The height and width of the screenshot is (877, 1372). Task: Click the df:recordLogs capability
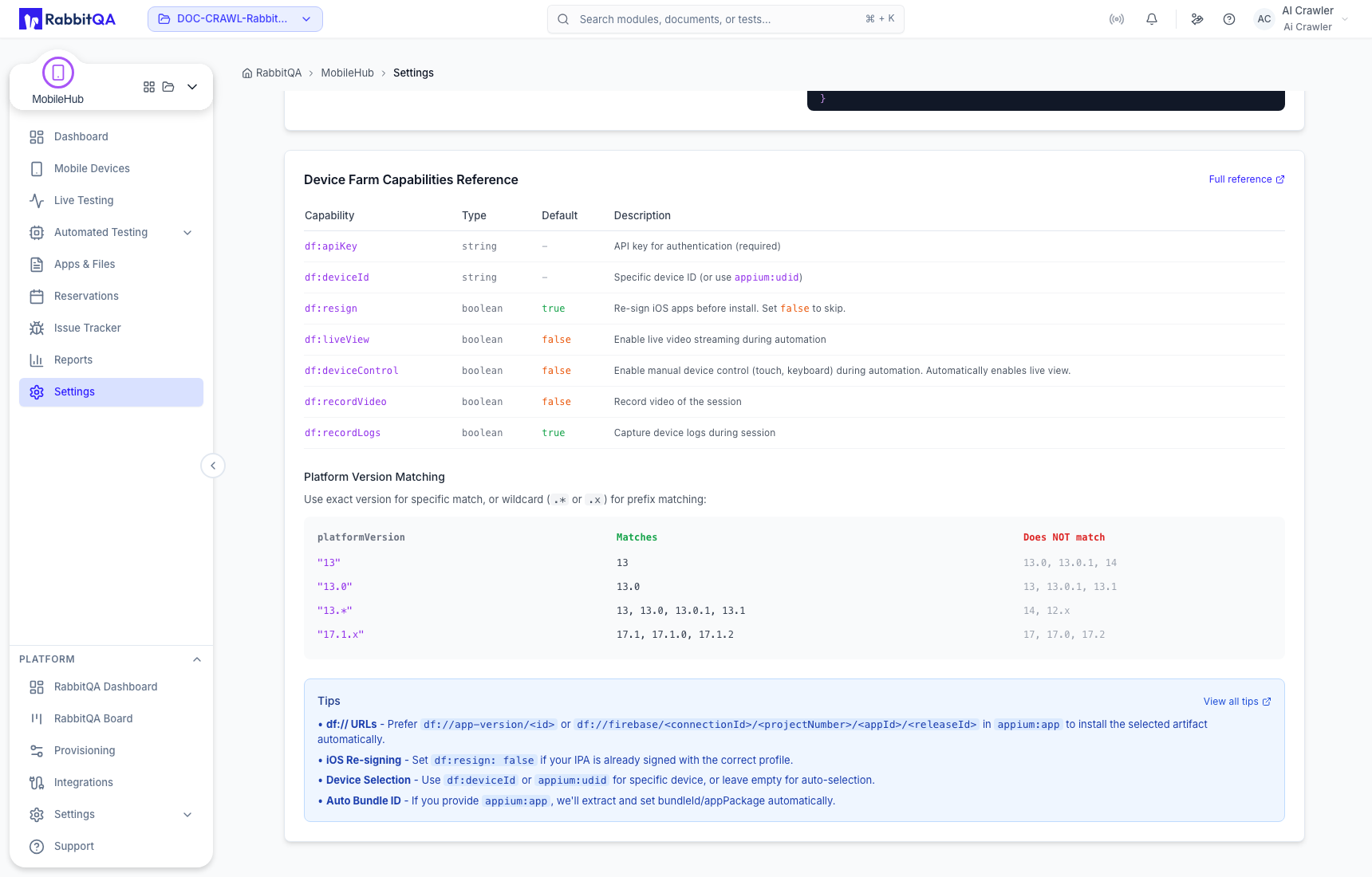pos(342,433)
